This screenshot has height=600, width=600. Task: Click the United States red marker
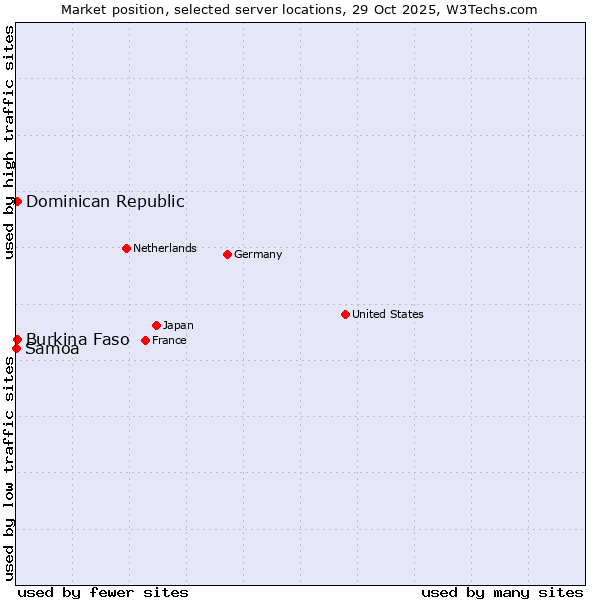[345, 314]
